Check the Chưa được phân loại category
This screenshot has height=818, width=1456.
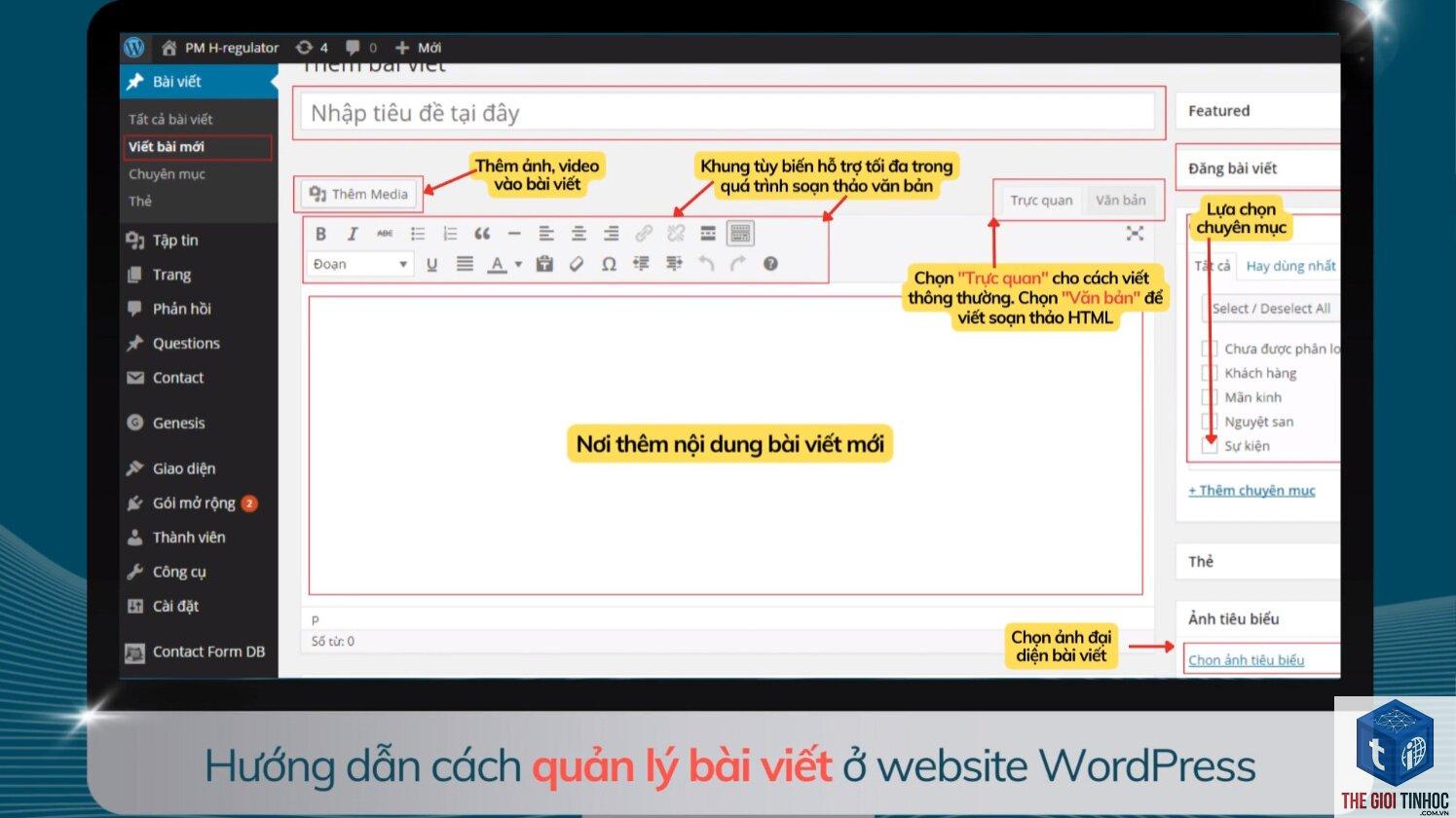click(x=1210, y=349)
